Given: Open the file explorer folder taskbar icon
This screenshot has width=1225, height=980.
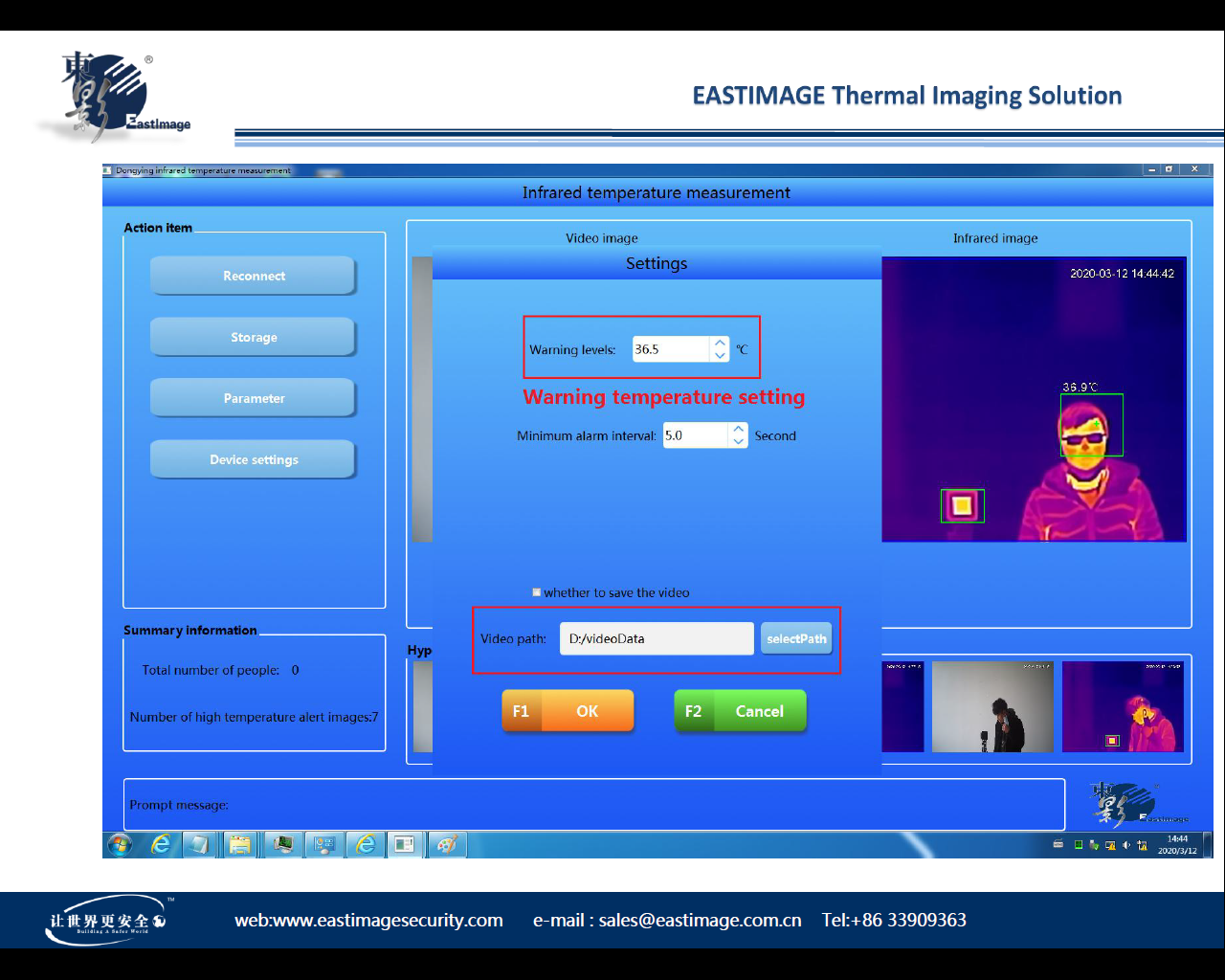Looking at the screenshot, I should 239,845.
